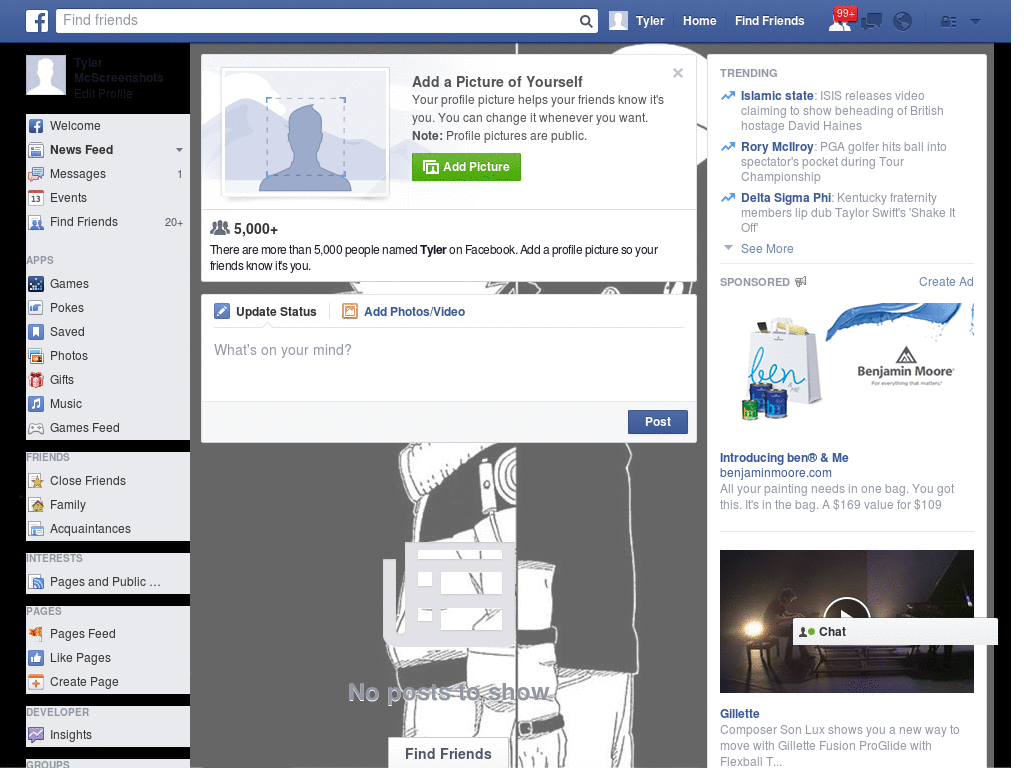Open the Chat tab
This screenshot has width=1024, height=768.
(x=895, y=632)
